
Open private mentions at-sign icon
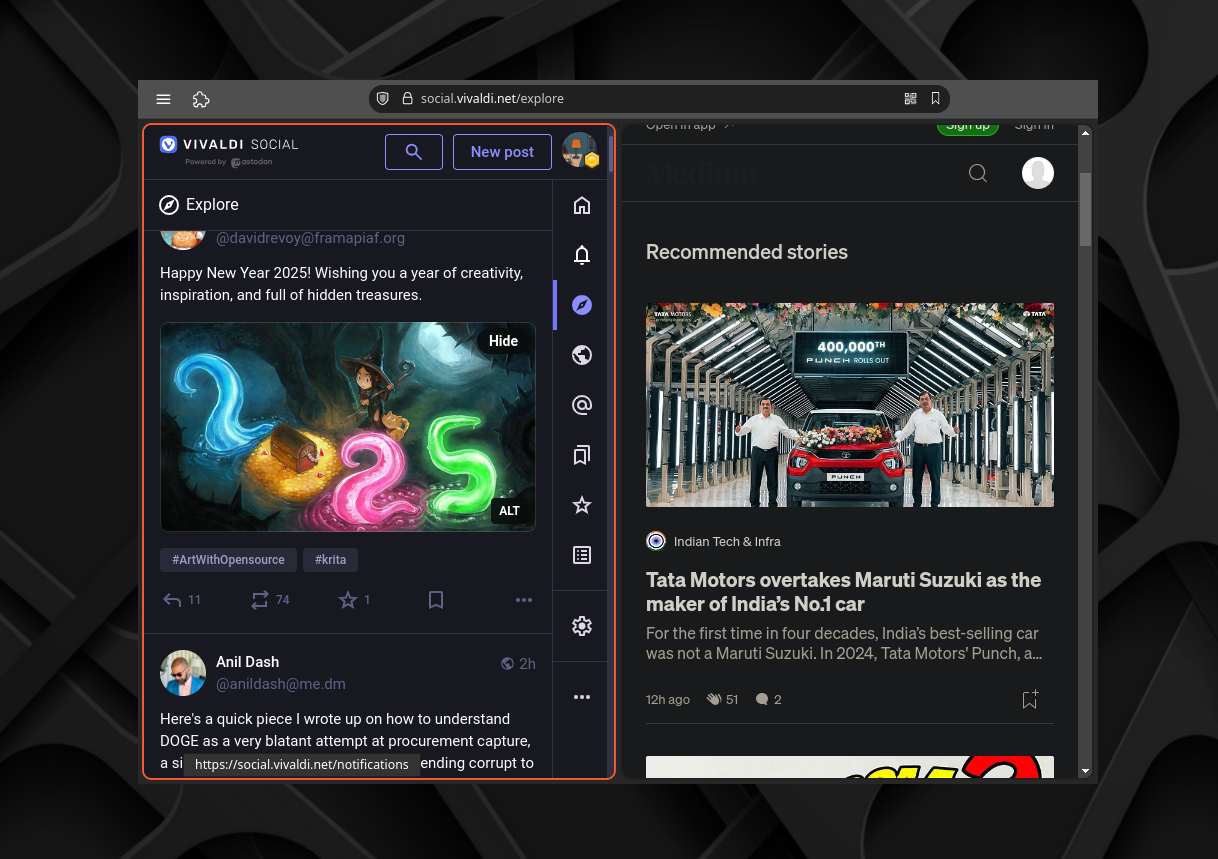pos(582,405)
